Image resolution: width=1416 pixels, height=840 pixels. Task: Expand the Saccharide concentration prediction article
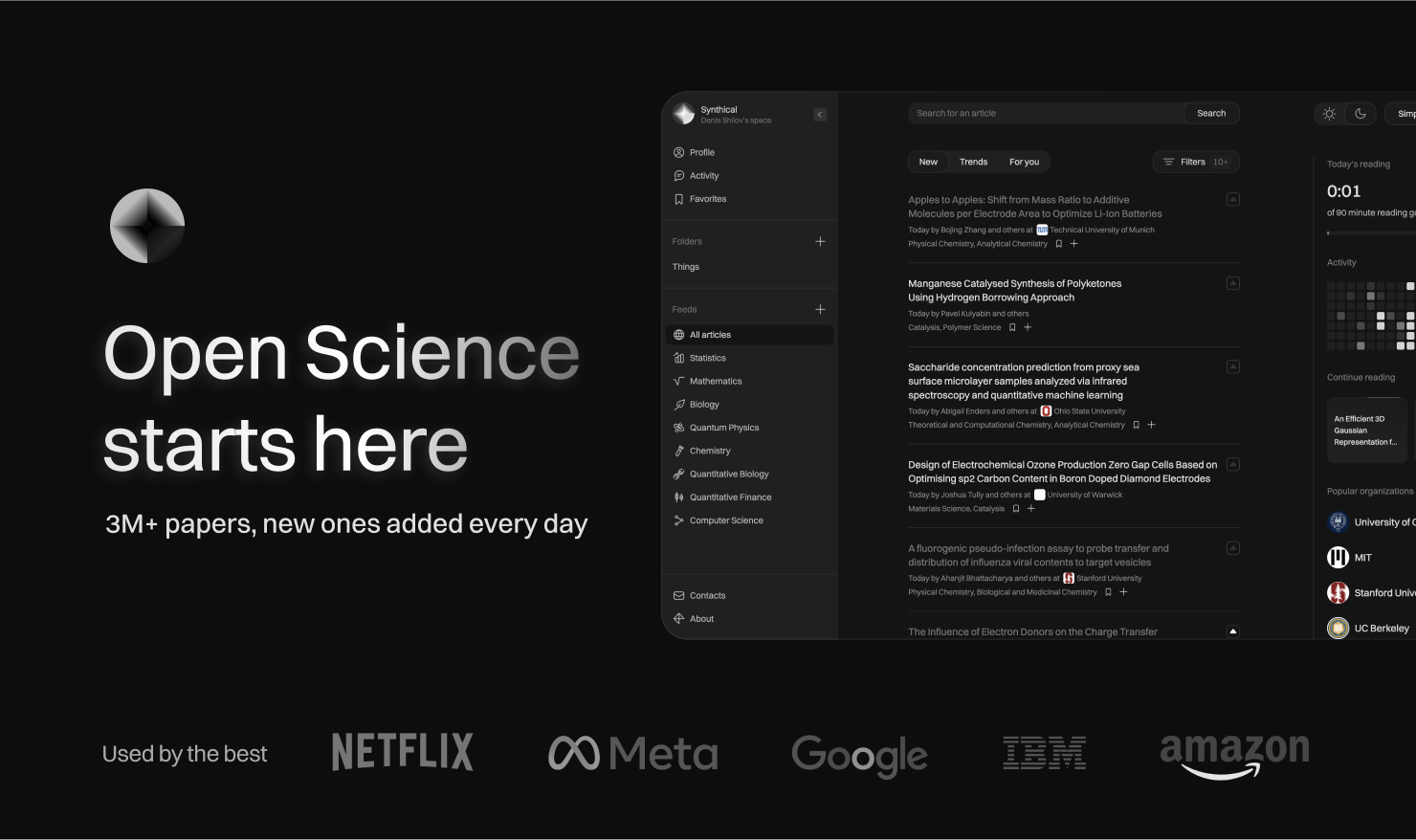point(1233,366)
